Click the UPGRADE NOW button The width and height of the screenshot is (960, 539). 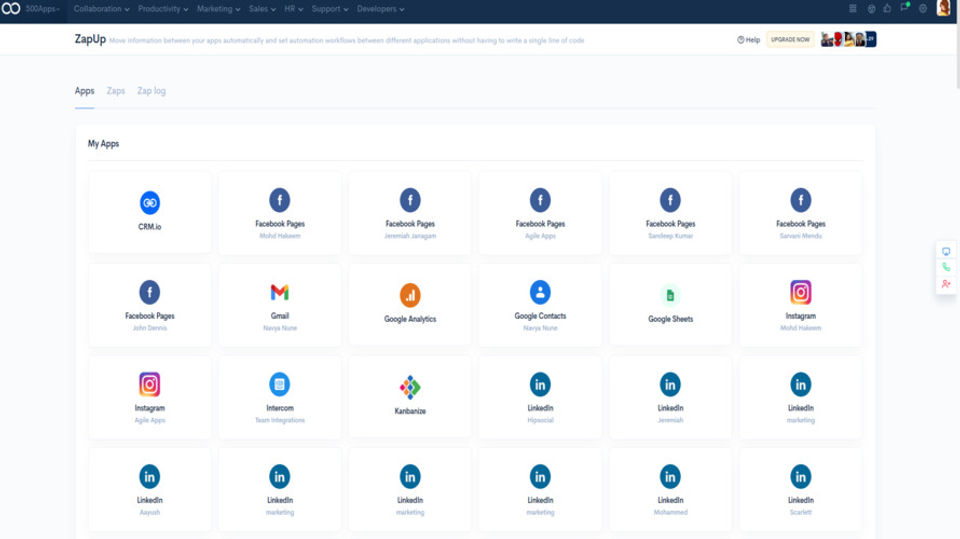tap(790, 39)
